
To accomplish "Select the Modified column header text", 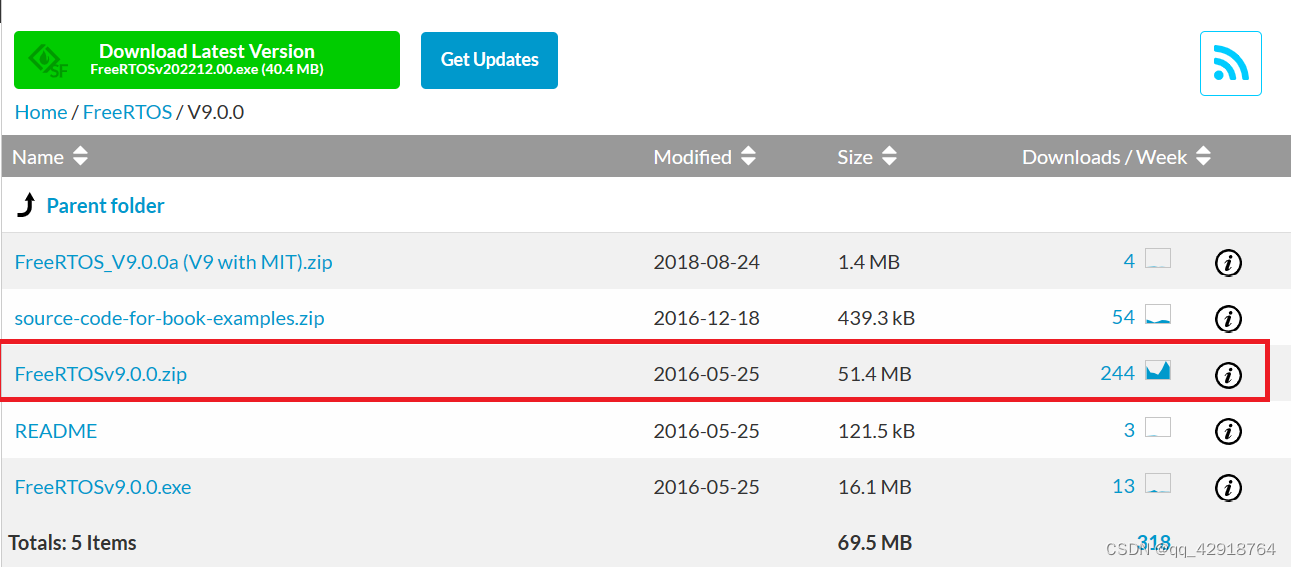I will tap(692, 157).
